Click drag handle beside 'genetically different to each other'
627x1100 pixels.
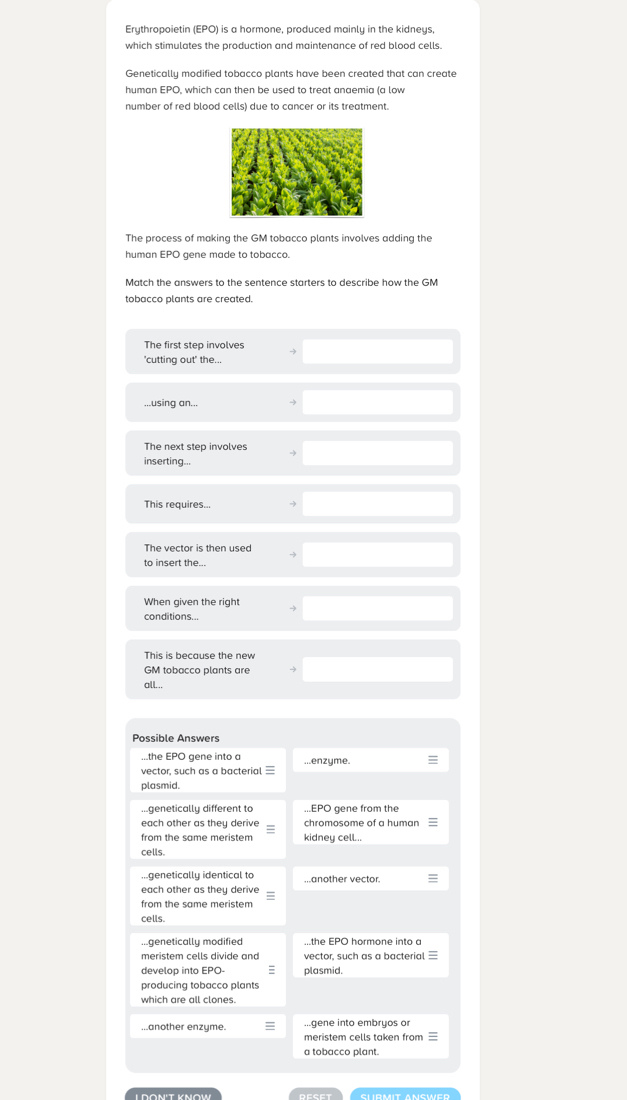tap(270, 829)
